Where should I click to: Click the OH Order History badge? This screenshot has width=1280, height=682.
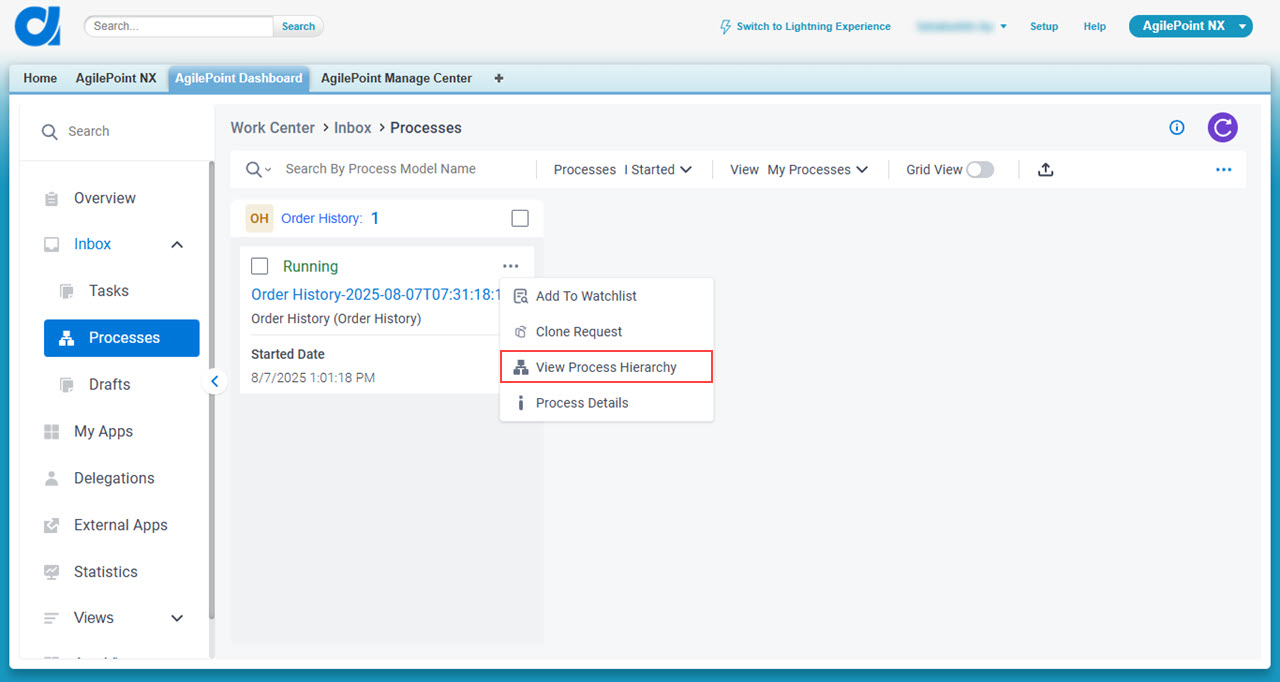point(259,218)
